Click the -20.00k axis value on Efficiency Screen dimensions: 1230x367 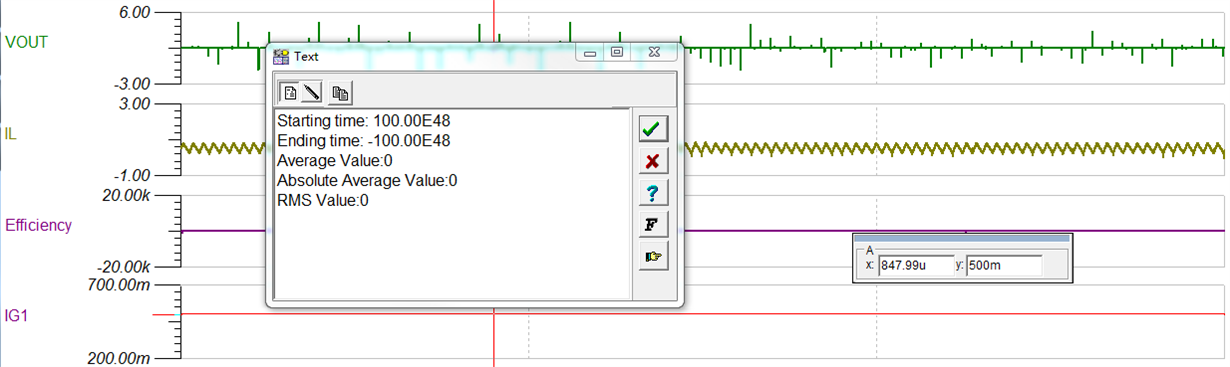pos(124,268)
